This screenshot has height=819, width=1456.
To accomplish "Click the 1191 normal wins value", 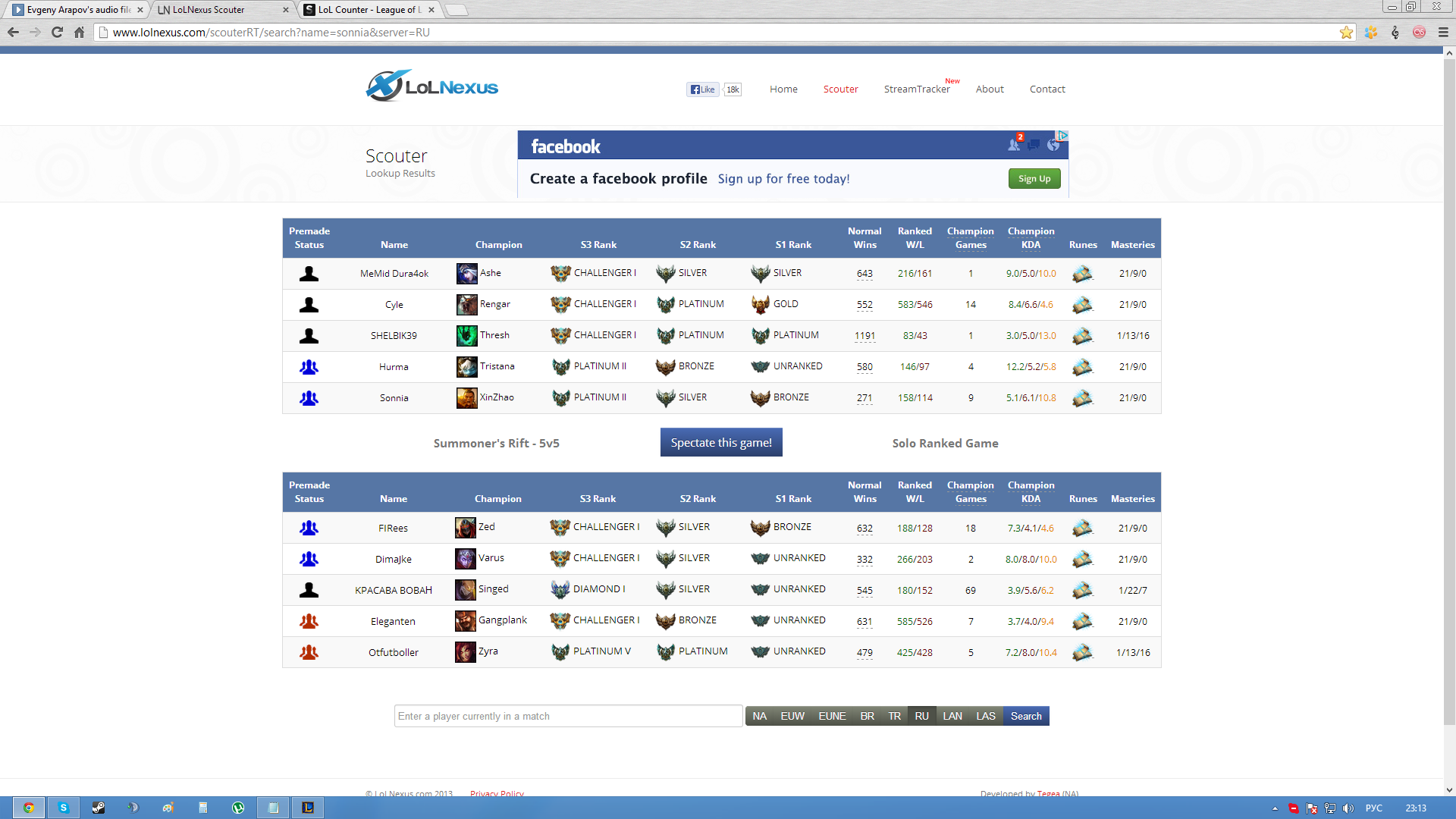I will (x=864, y=336).
